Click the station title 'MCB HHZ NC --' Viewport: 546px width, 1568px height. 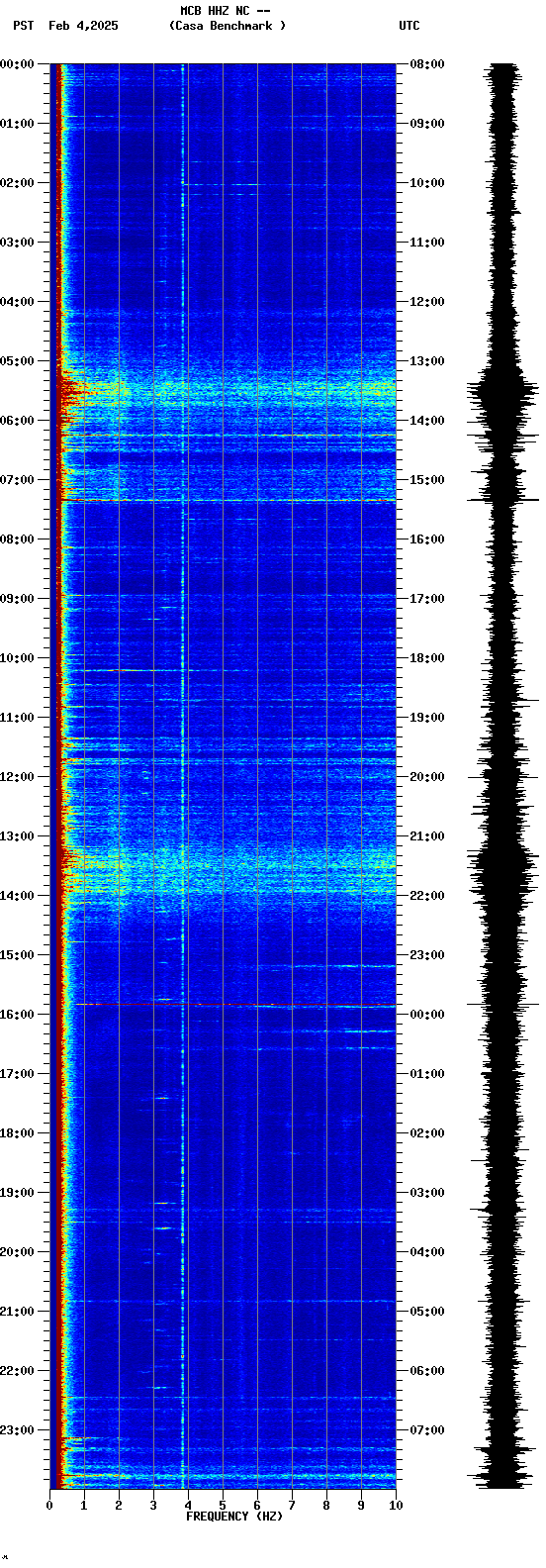226,11
